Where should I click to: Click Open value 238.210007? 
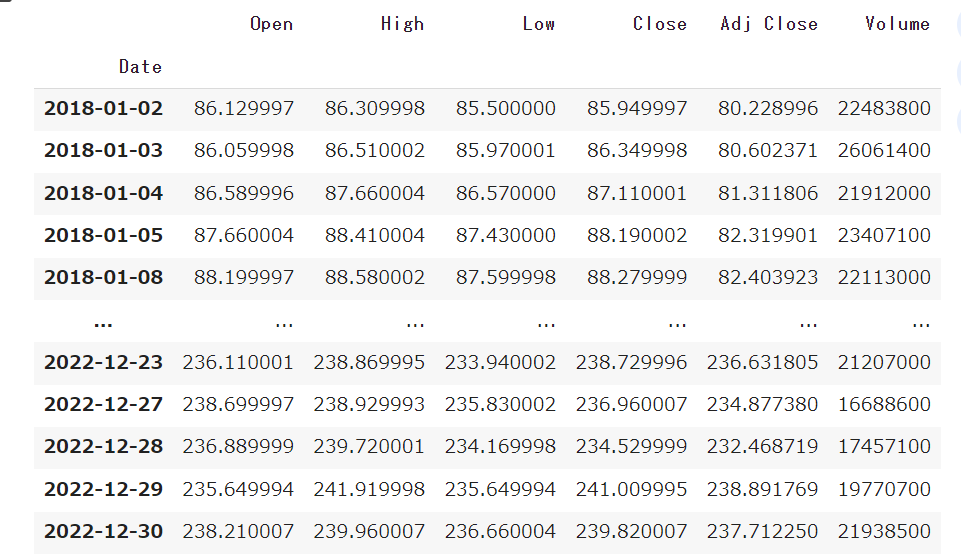pos(238,531)
